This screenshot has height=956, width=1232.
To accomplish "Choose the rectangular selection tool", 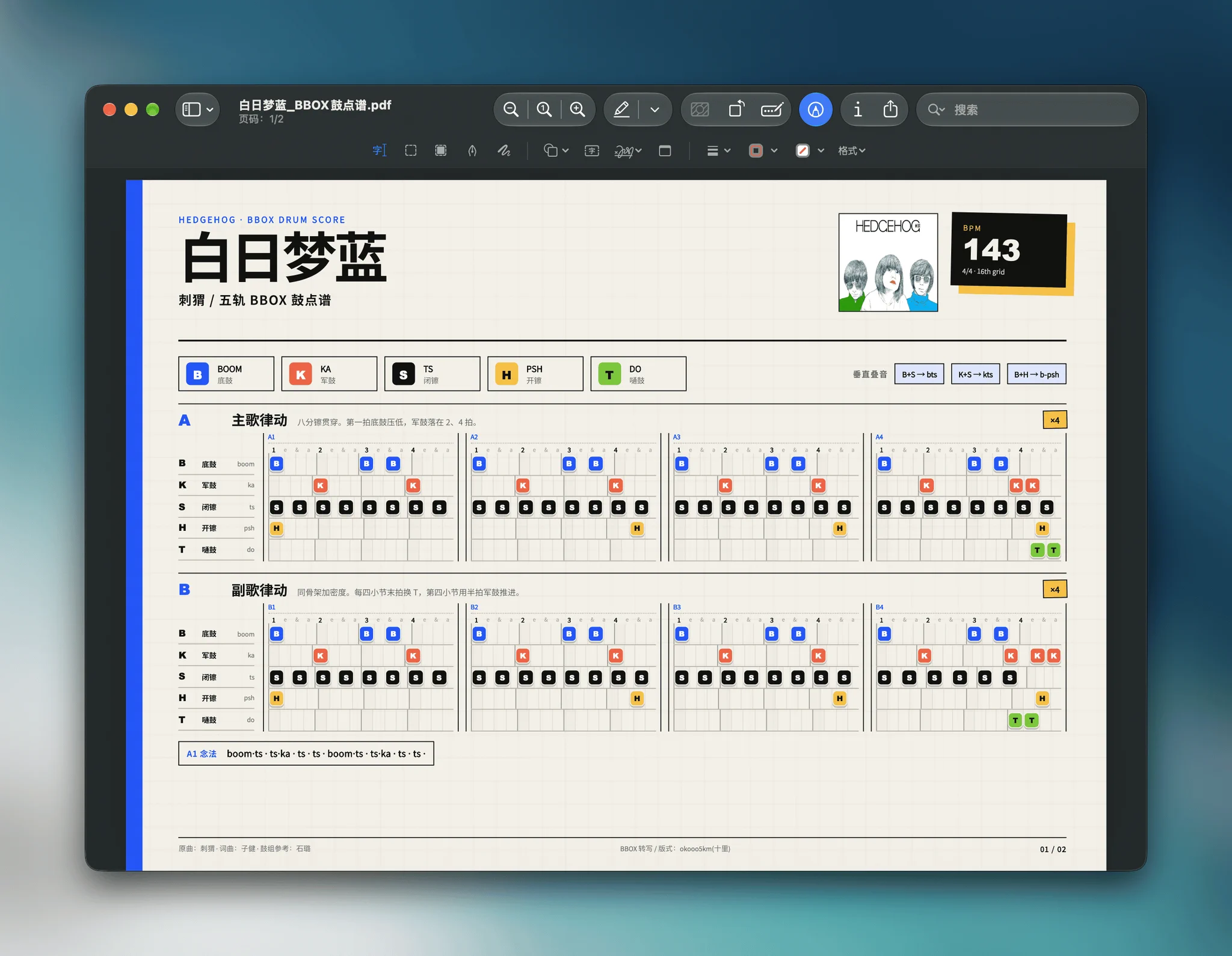I will [x=411, y=150].
